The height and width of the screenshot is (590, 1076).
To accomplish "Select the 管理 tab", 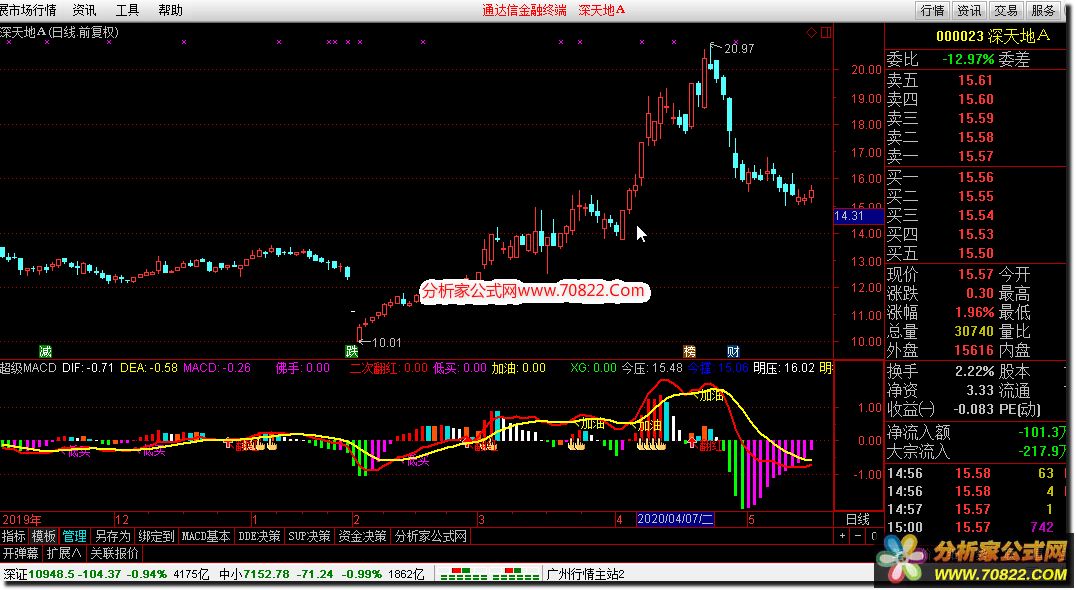I will (75, 536).
